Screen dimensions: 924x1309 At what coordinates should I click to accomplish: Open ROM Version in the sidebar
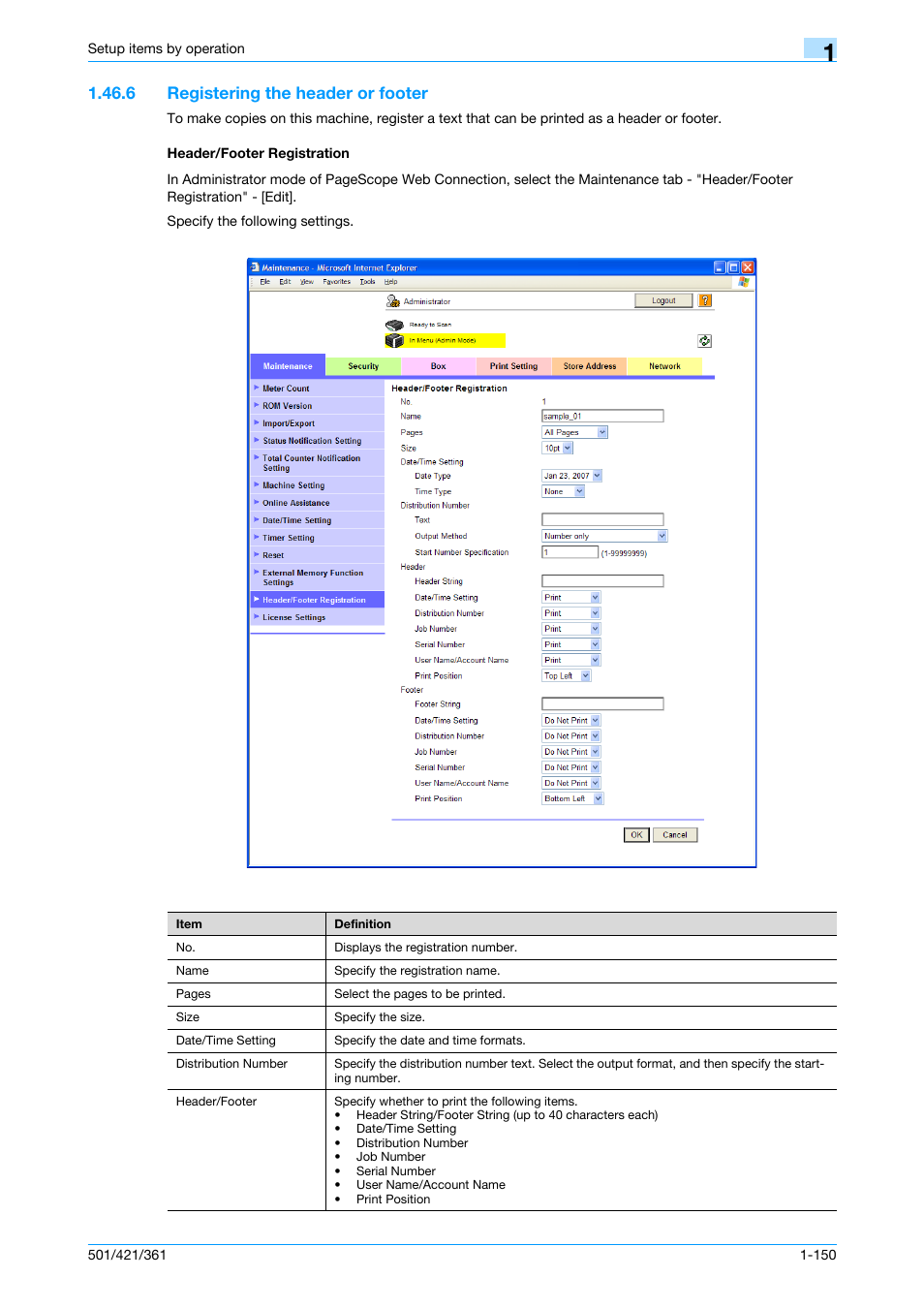318,406
